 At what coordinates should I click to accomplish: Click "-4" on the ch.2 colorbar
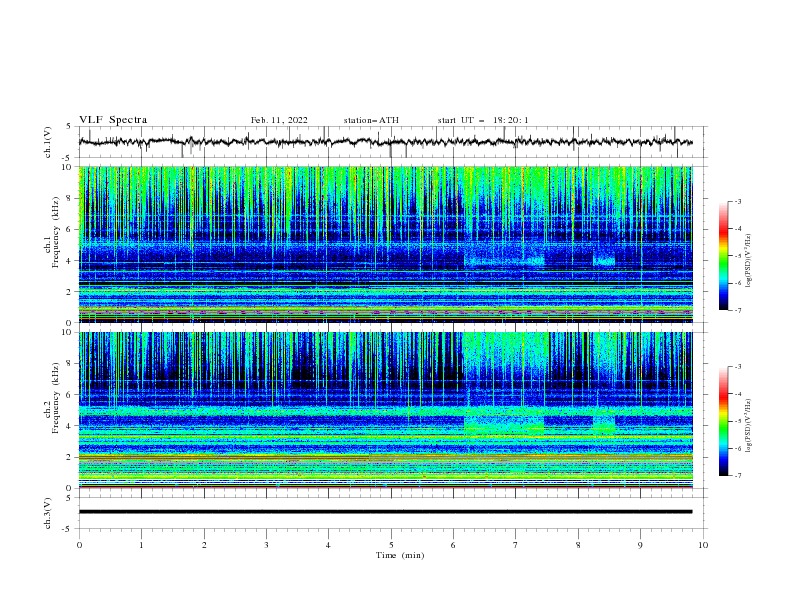(x=738, y=394)
